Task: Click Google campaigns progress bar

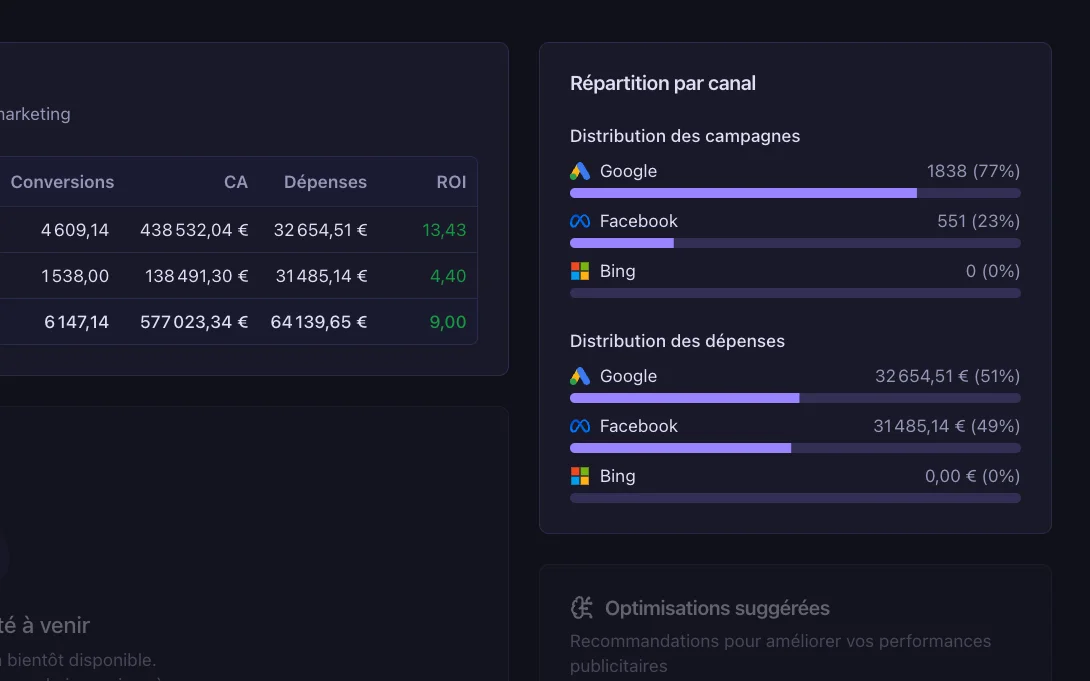Action: click(x=795, y=193)
